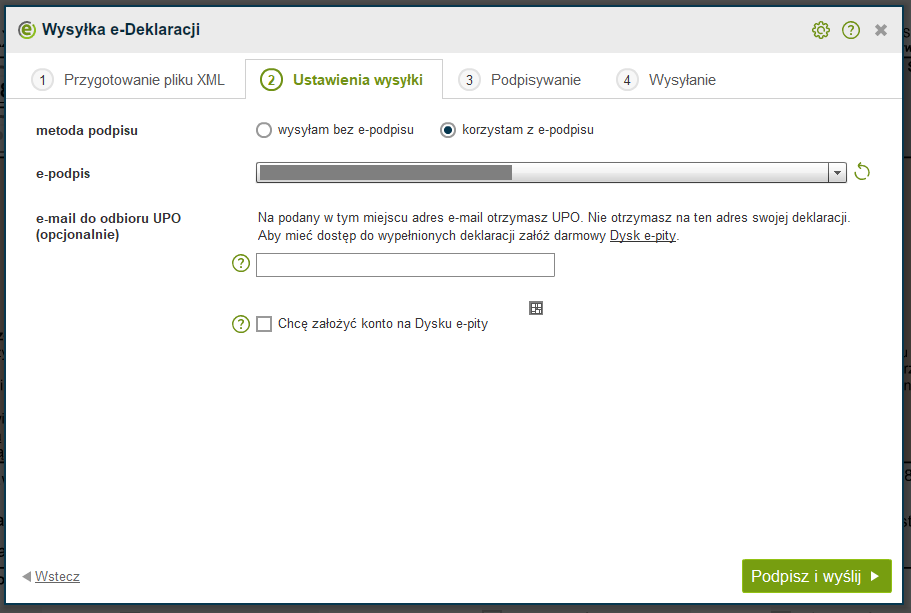Close the Wysyłka e-Deklaracji dialog

pos(881,30)
